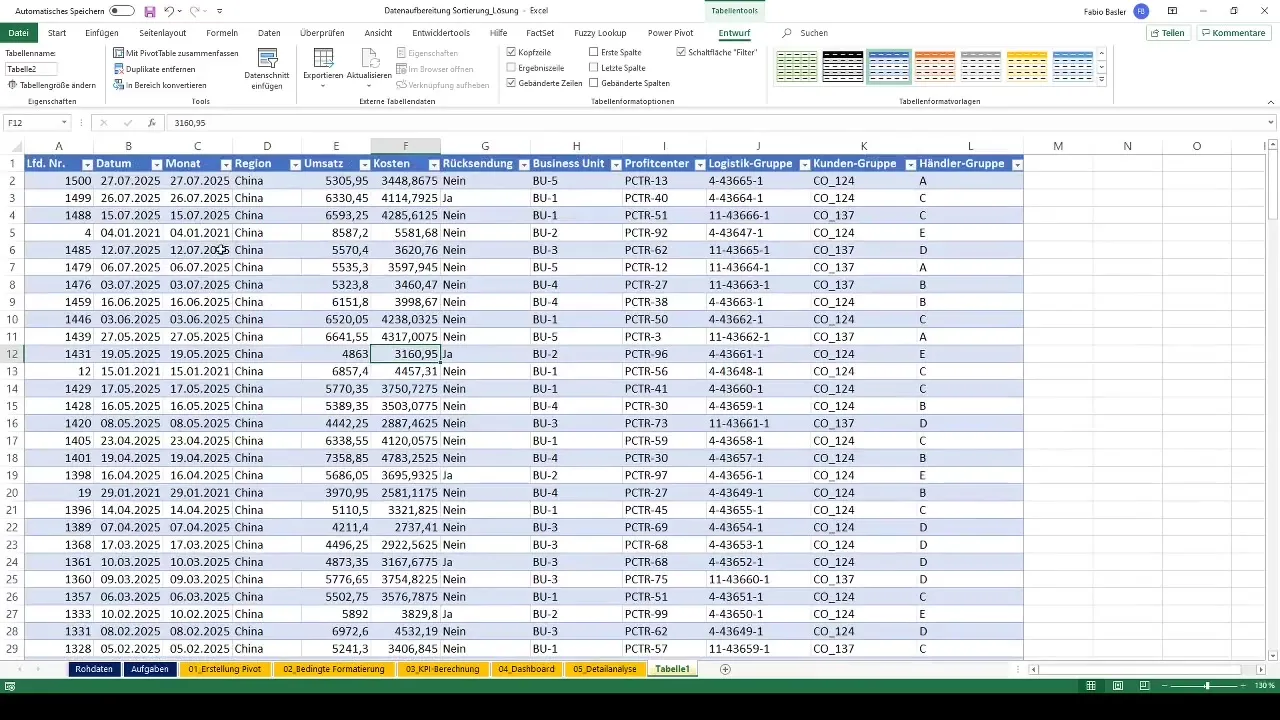Toggle Schaltfläche "Filter" checkbox
Image resolution: width=1280 pixels, height=720 pixels.
pos(681,52)
